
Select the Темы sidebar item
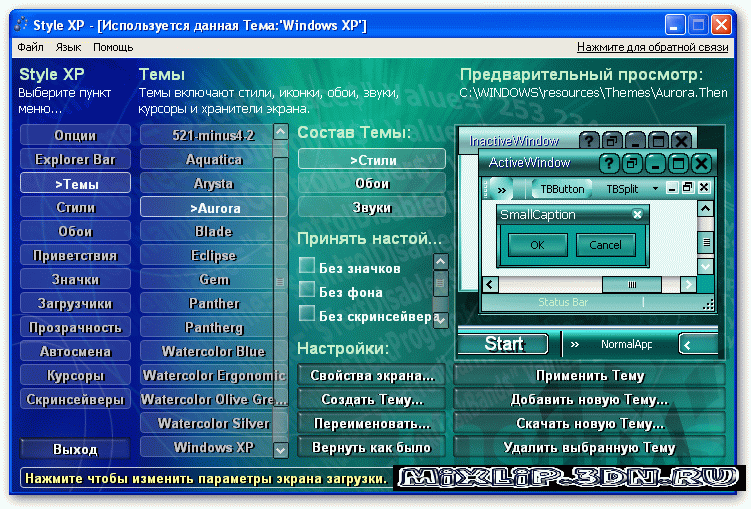tap(75, 183)
